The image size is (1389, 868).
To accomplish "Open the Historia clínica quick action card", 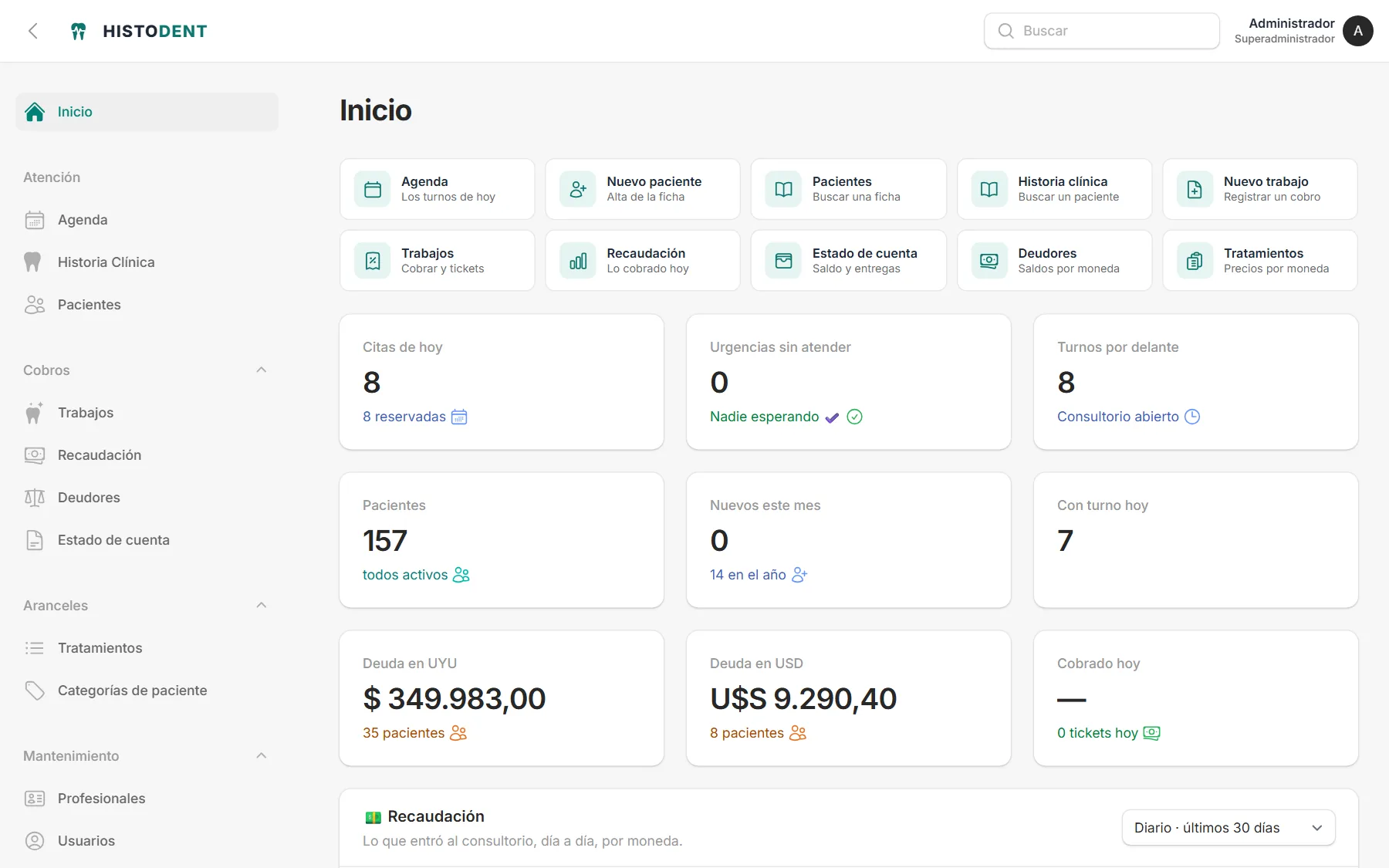I will (x=1054, y=189).
